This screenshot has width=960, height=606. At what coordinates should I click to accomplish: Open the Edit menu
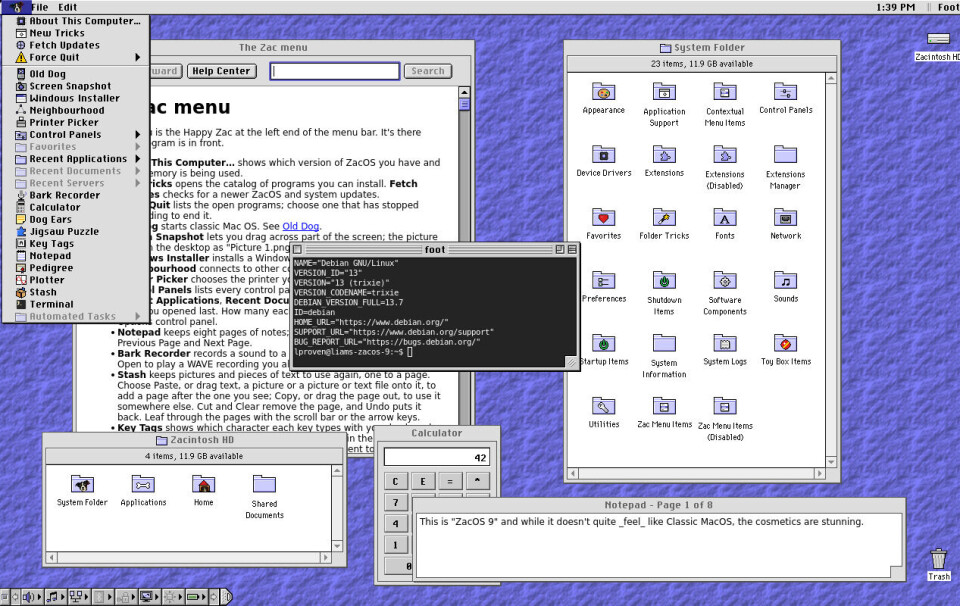(67, 7)
